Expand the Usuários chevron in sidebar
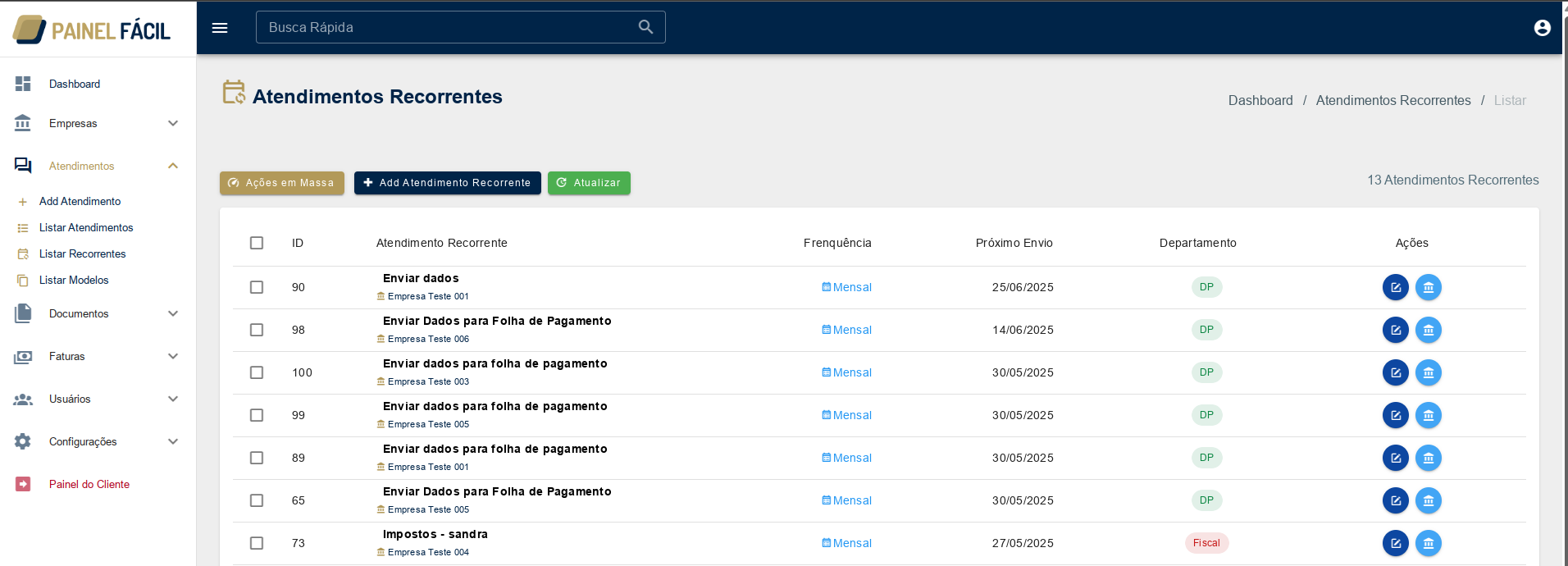1568x566 pixels. pos(173,399)
